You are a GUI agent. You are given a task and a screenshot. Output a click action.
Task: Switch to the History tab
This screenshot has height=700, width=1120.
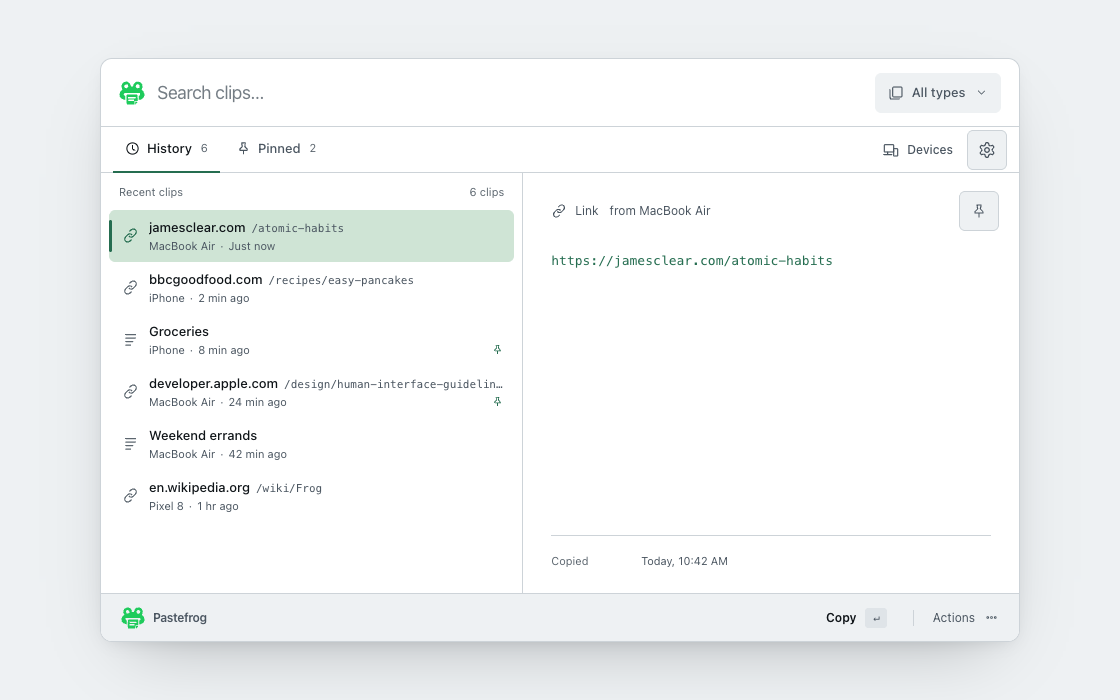(166, 149)
